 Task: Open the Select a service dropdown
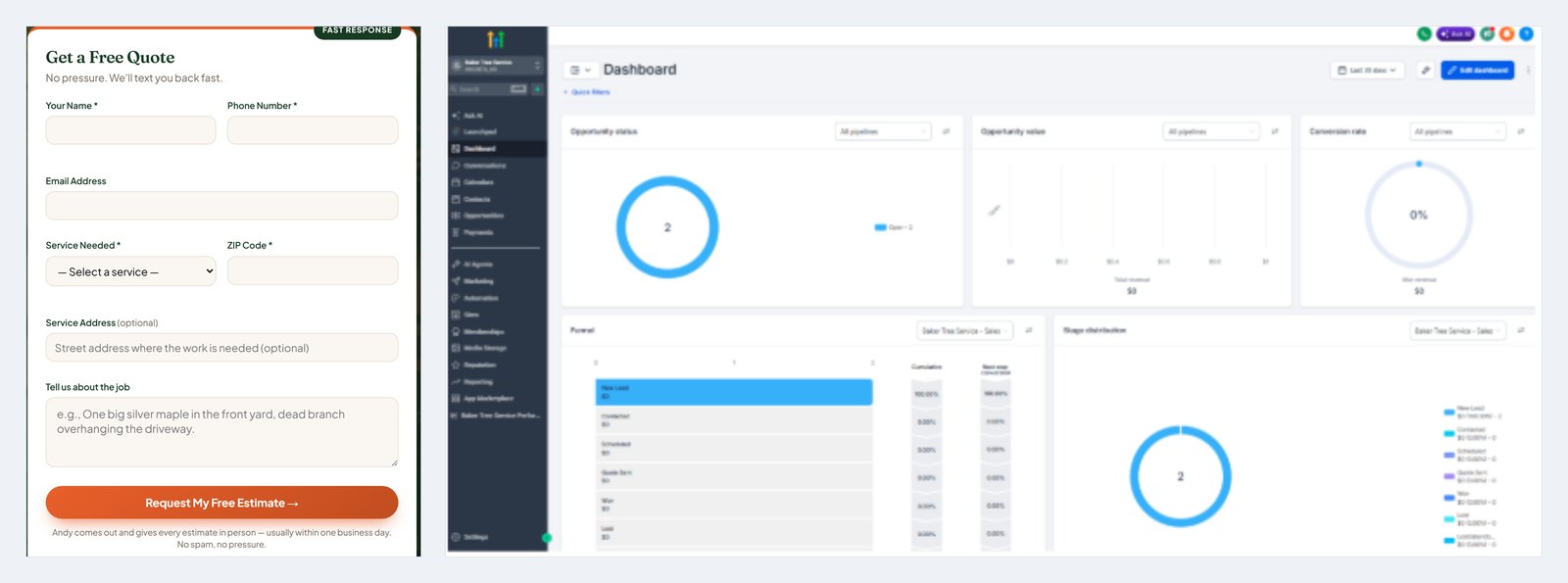tap(131, 271)
